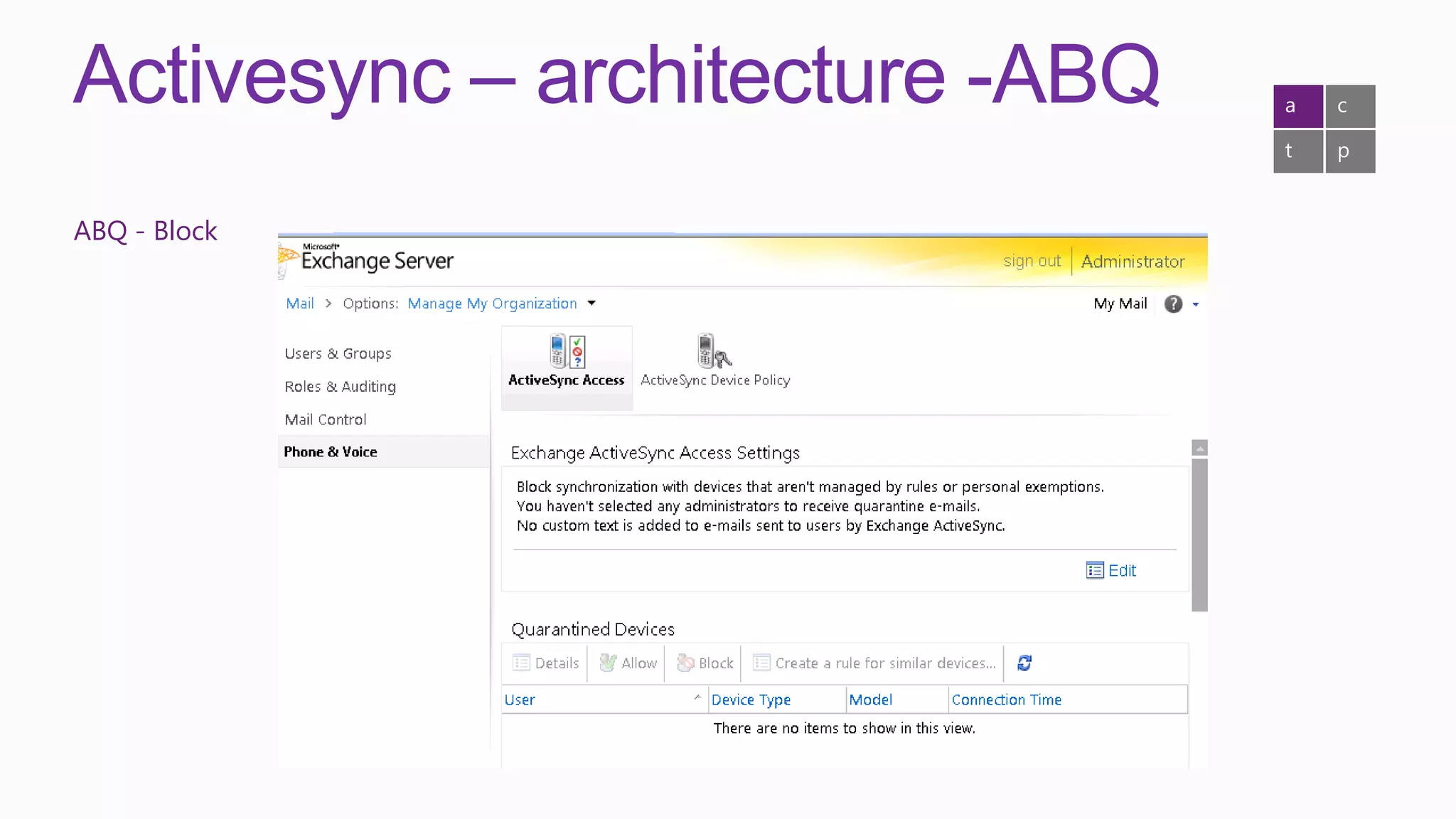Click the sign out link

coord(1032,261)
